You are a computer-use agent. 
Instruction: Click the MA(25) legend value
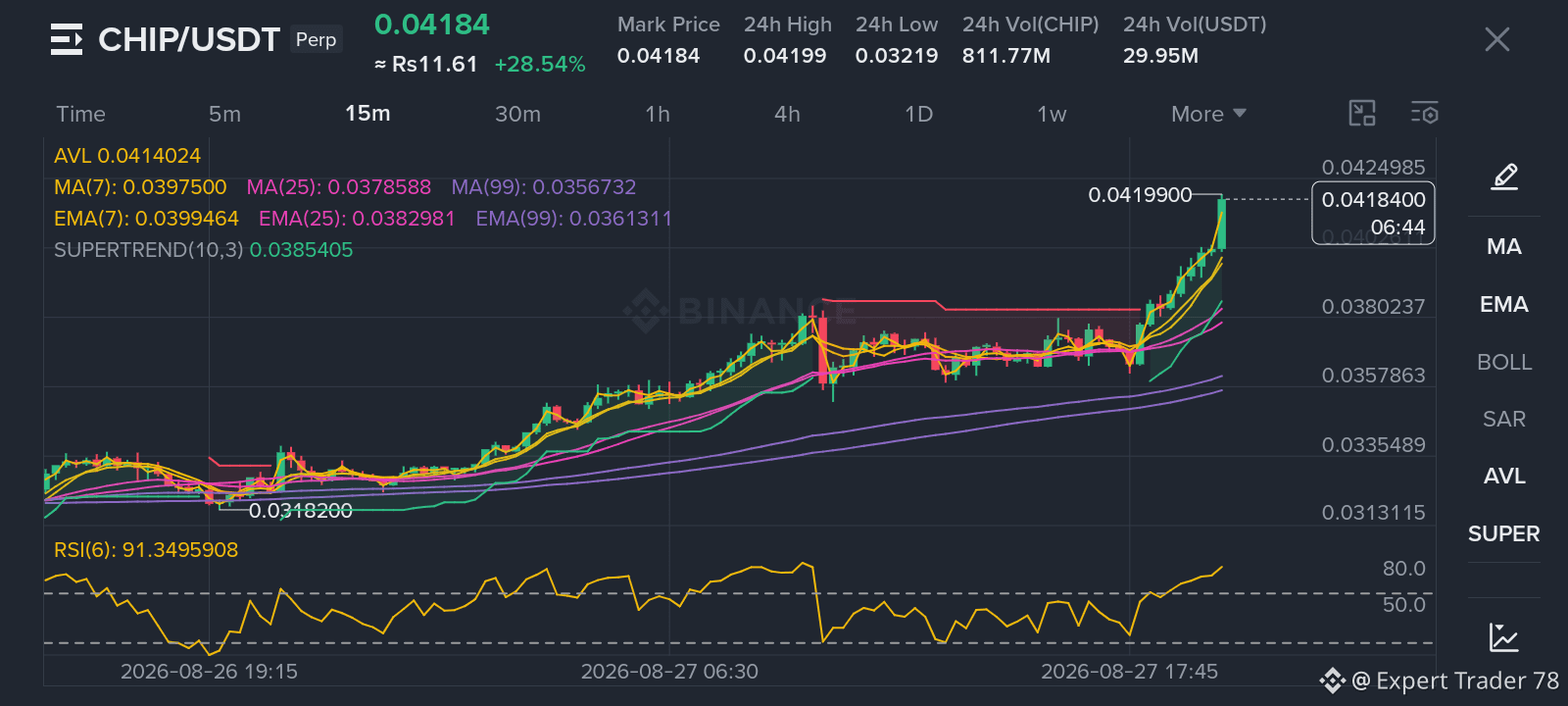pyautogui.click(x=339, y=187)
